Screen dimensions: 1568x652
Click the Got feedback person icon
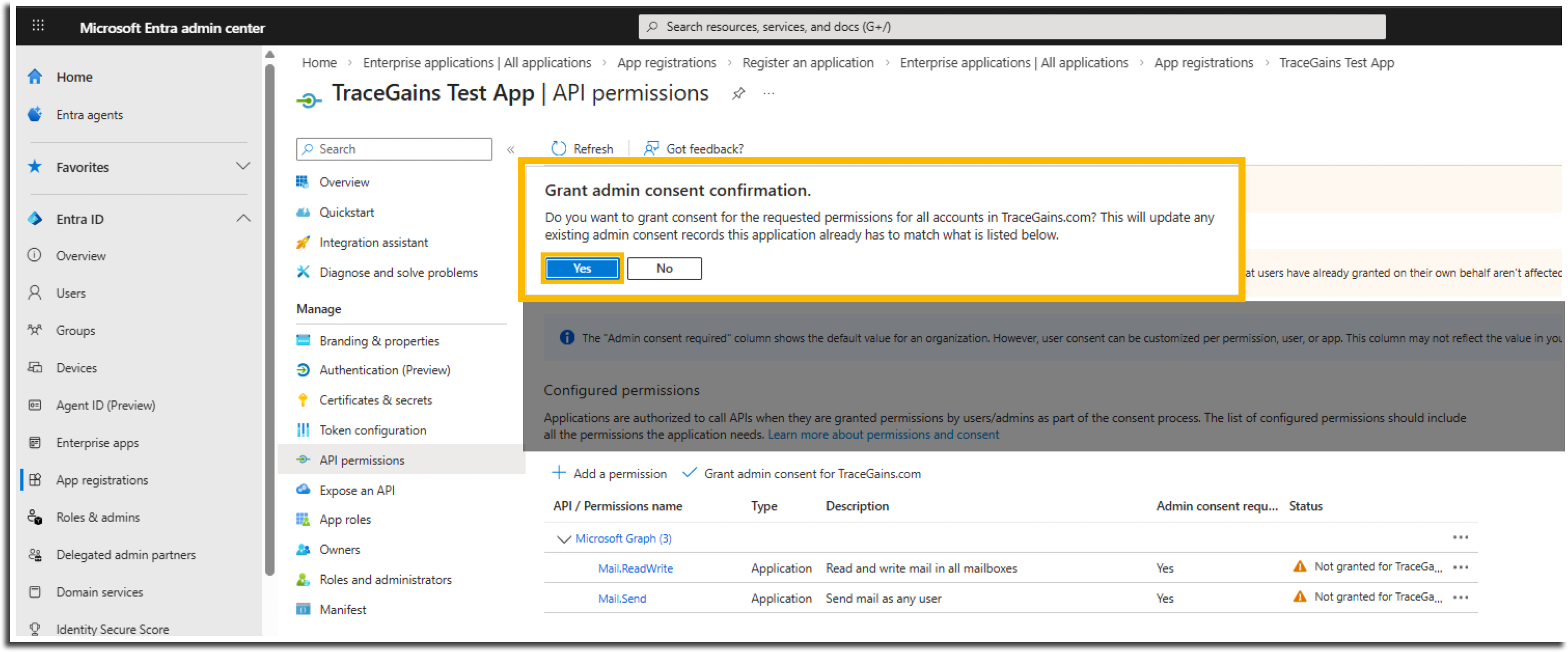[x=650, y=149]
